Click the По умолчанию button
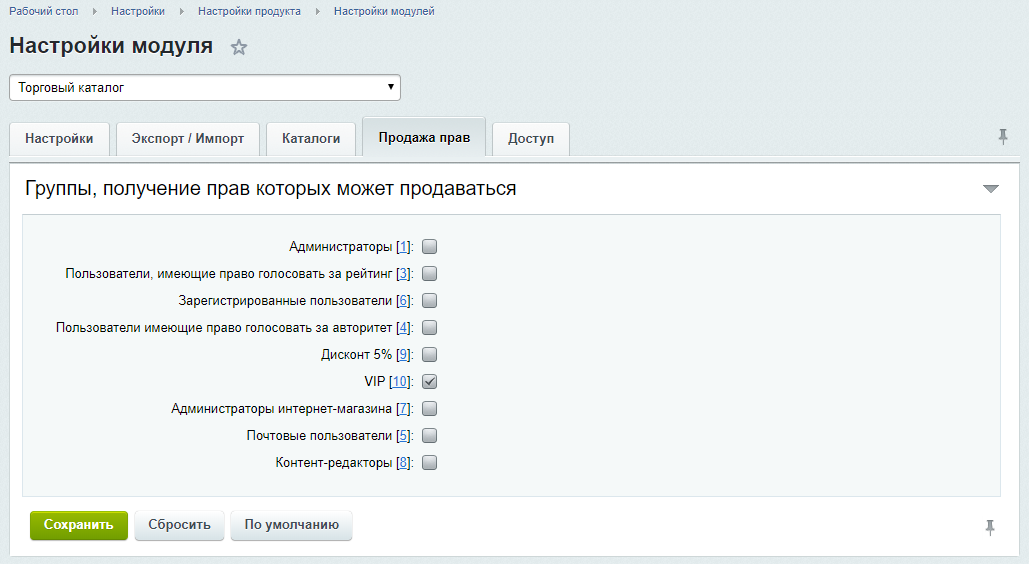The height and width of the screenshot is (564, 1029). pyautogui.click(x=291, y=525)
